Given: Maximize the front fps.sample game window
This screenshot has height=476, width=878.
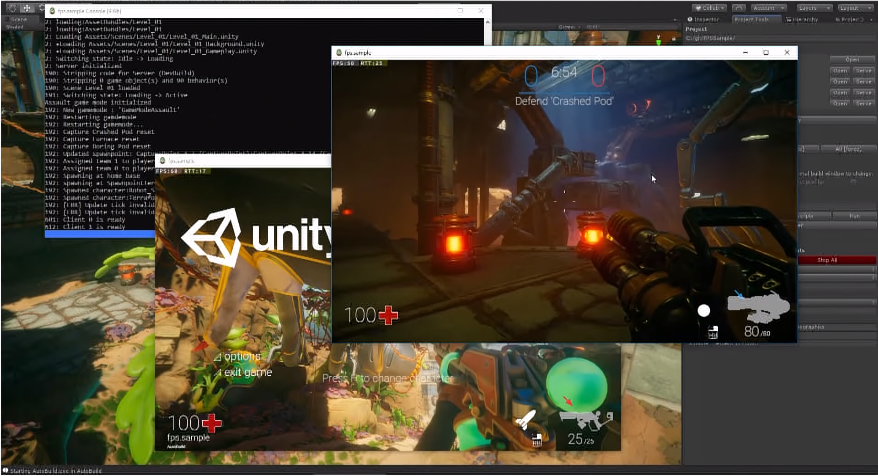Looking at the screenshot, I should point(765,52).
